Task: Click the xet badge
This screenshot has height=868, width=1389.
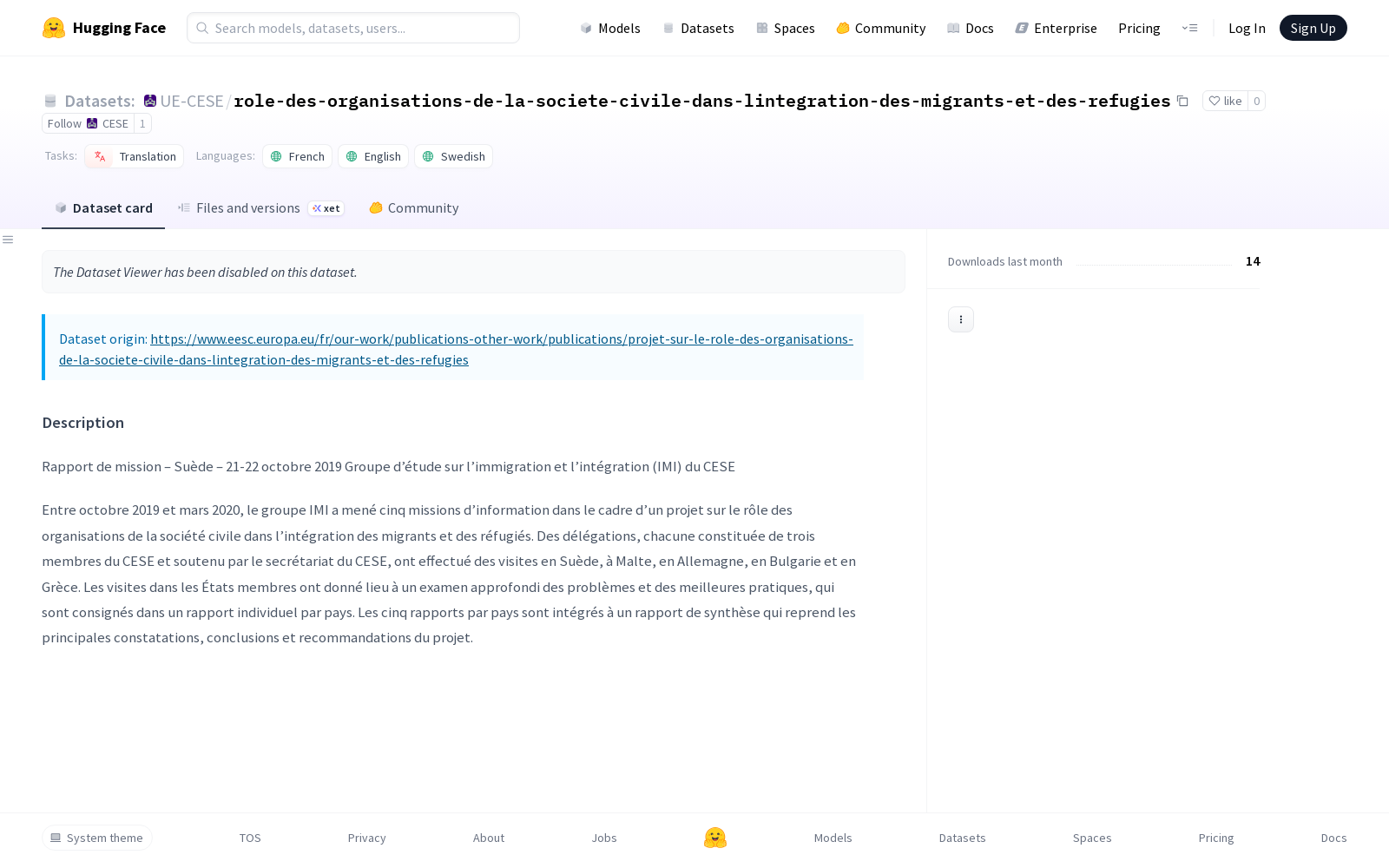Action: pyautogui.click(x=326, y=208)
